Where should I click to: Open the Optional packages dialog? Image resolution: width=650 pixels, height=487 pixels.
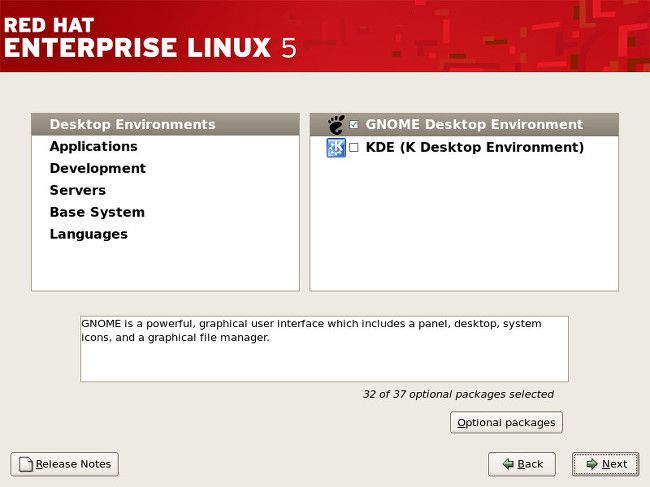[x=506, y=422]
